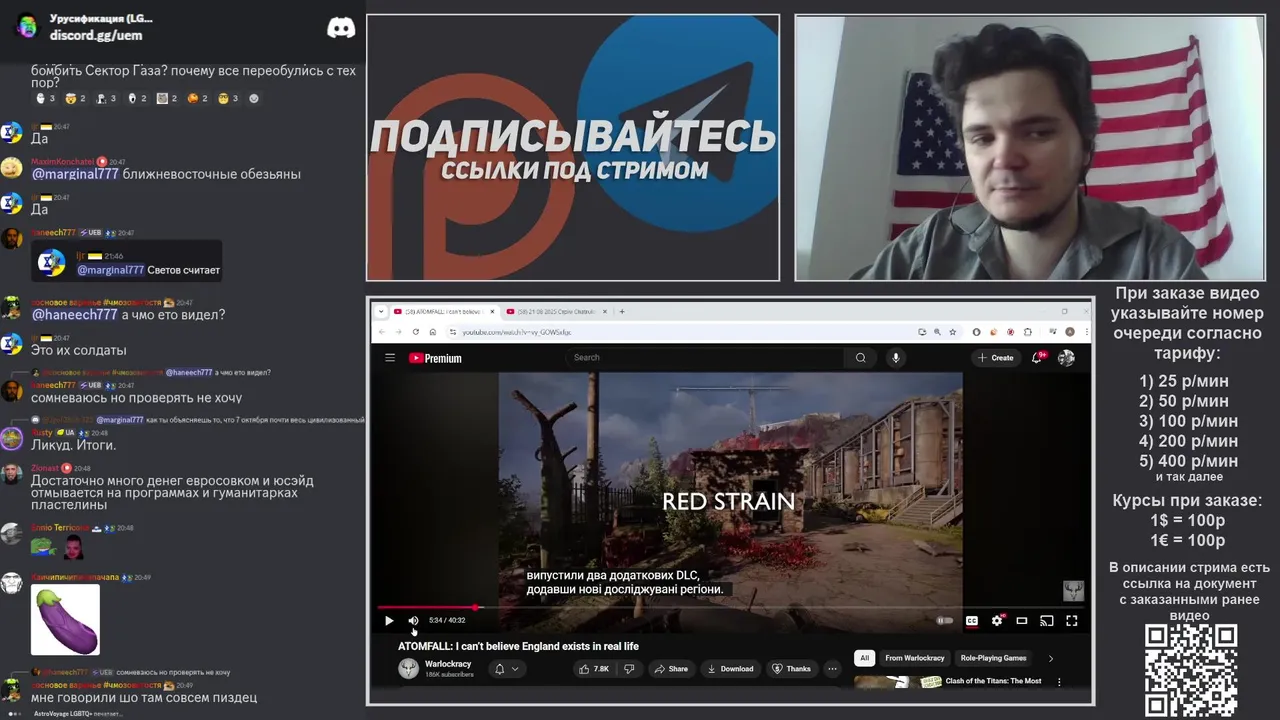Select the Role-Playing Games chip
Viewport: 1280px width, 720px height.
coord(994,658)
